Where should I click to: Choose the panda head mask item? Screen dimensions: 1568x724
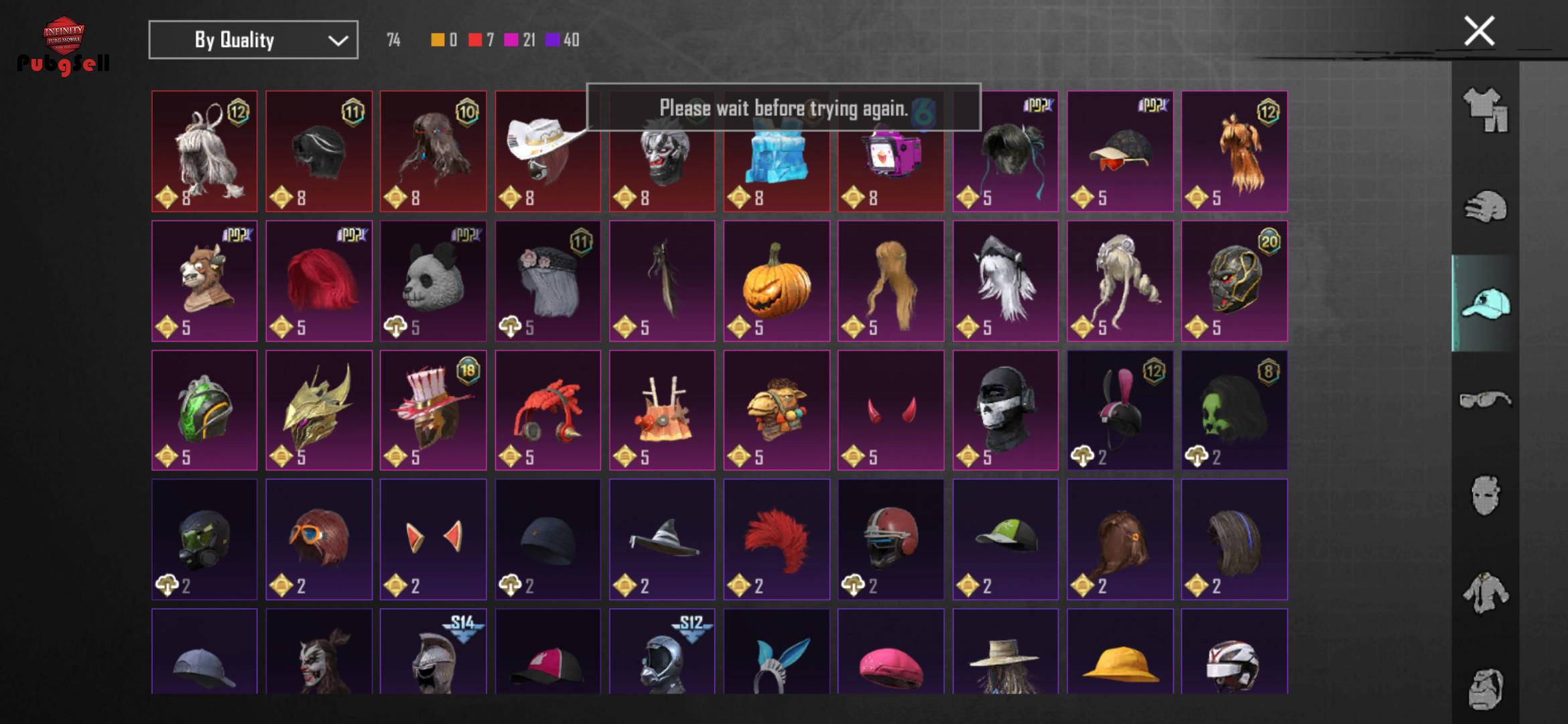click(x=434, y=281)
